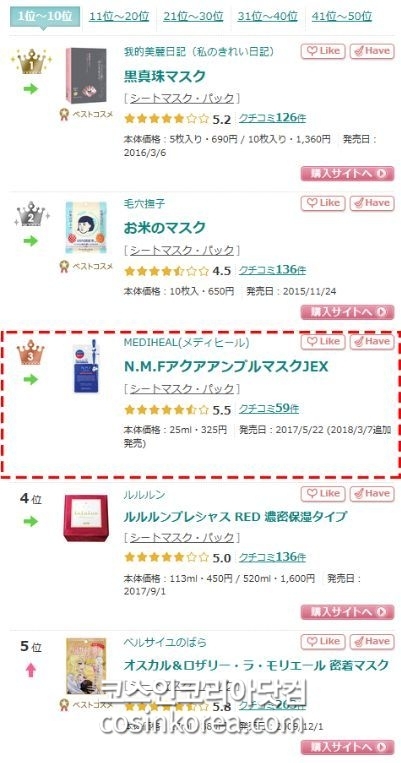401x763 pixels.
Task: Open the 11位〜20位 ranking tab
Action: (x=119, y=16)
